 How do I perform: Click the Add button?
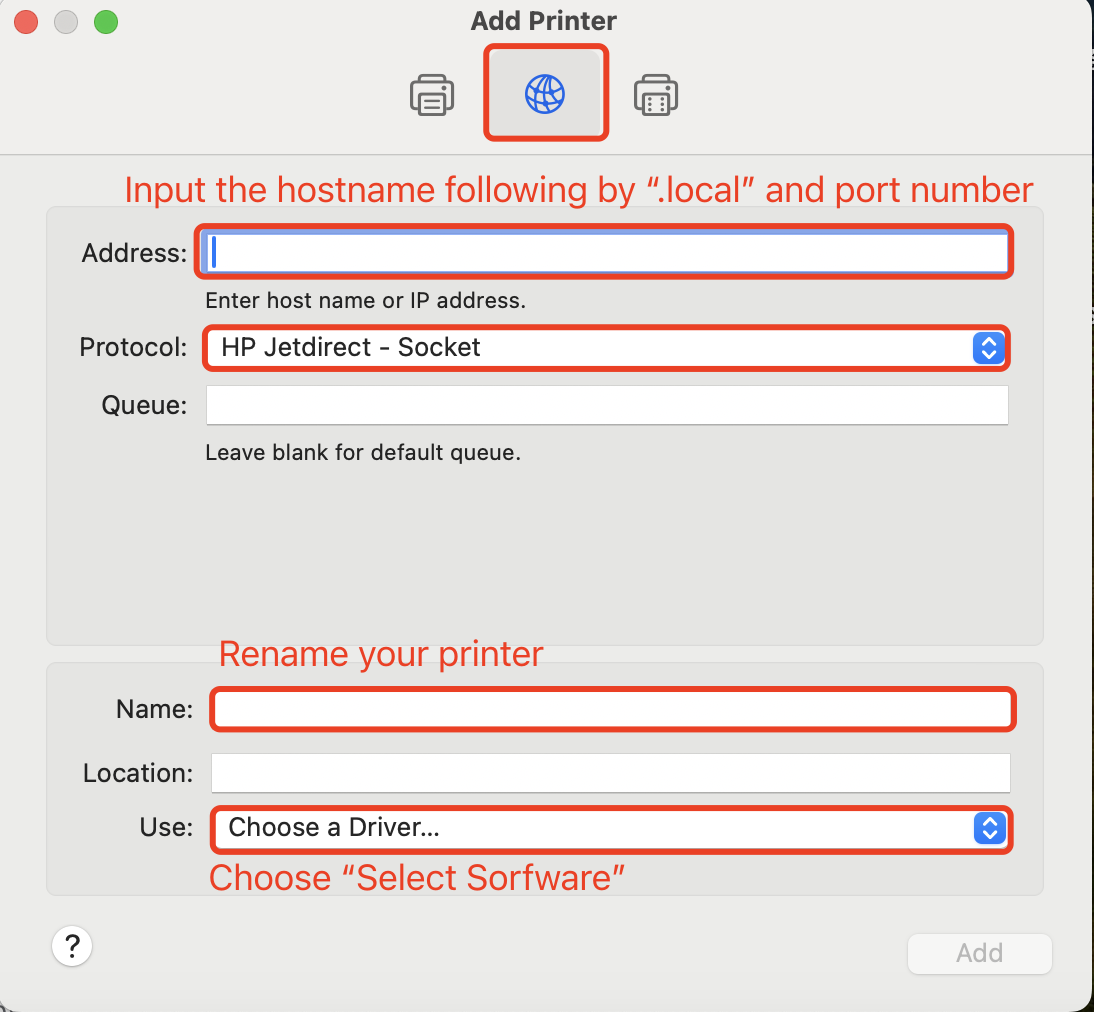(x=979, y=953)
